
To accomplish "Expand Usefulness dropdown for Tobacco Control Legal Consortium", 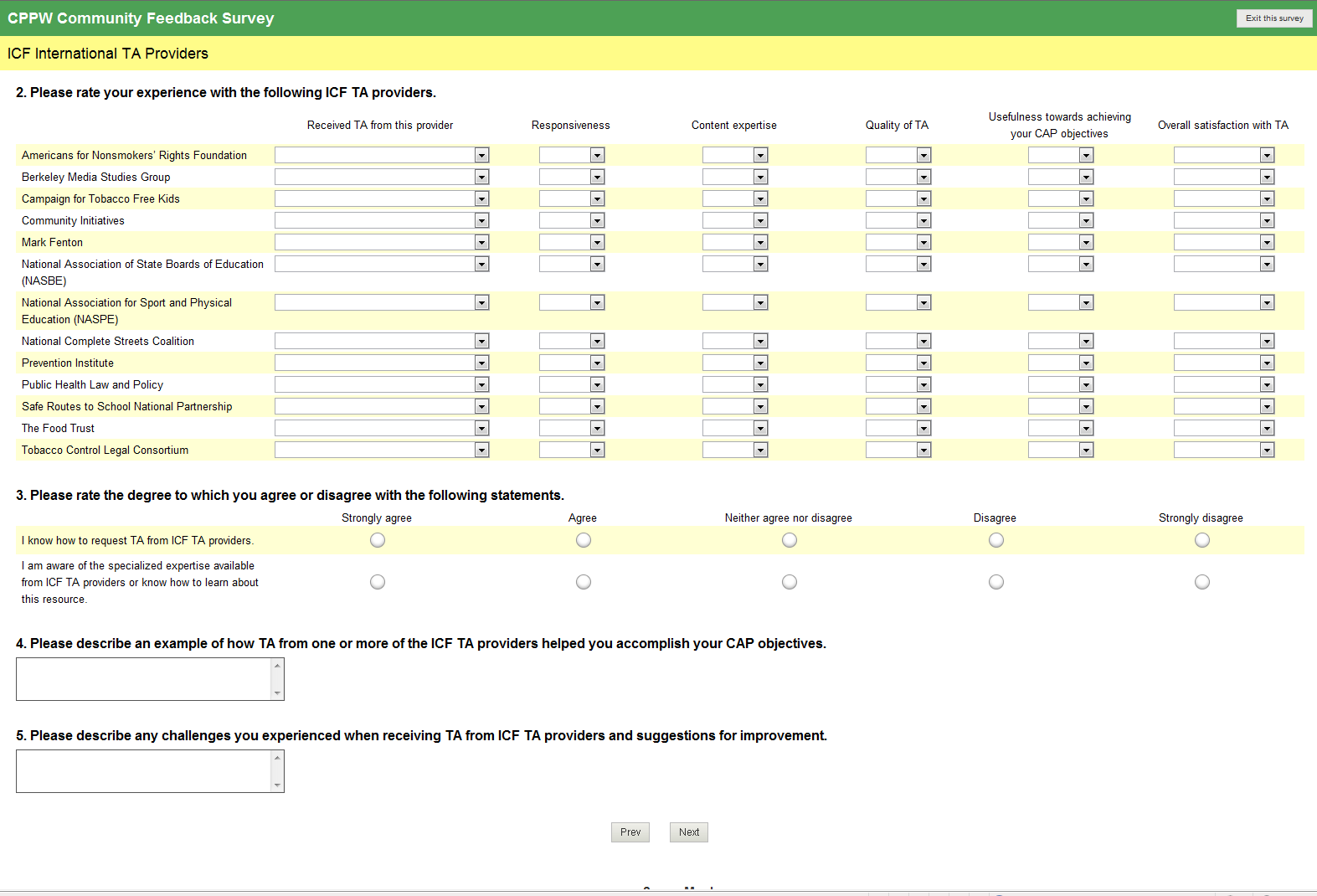I will click(1060, 451).
